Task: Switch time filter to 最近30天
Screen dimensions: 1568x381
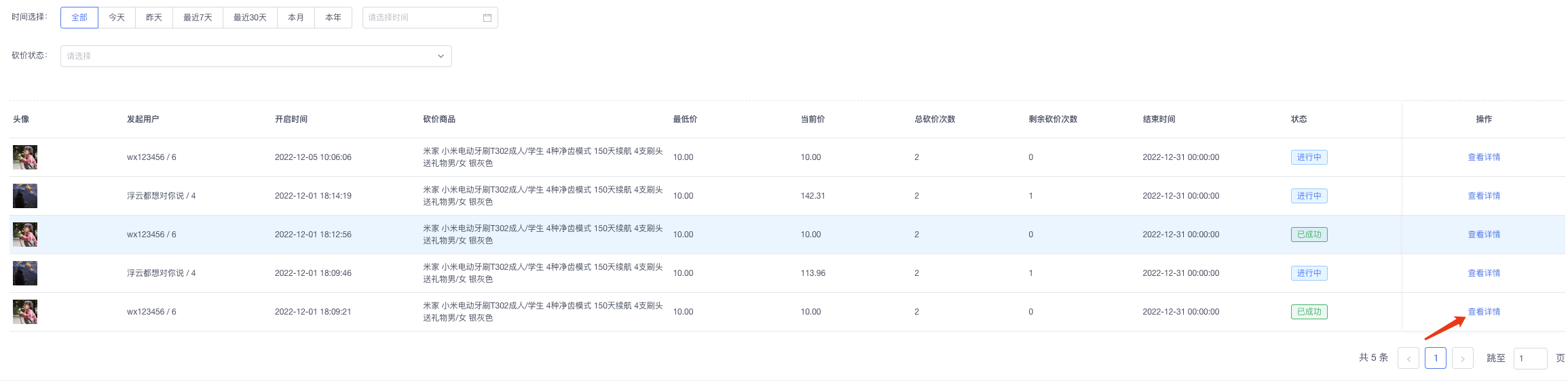Action: pos(250,18)
